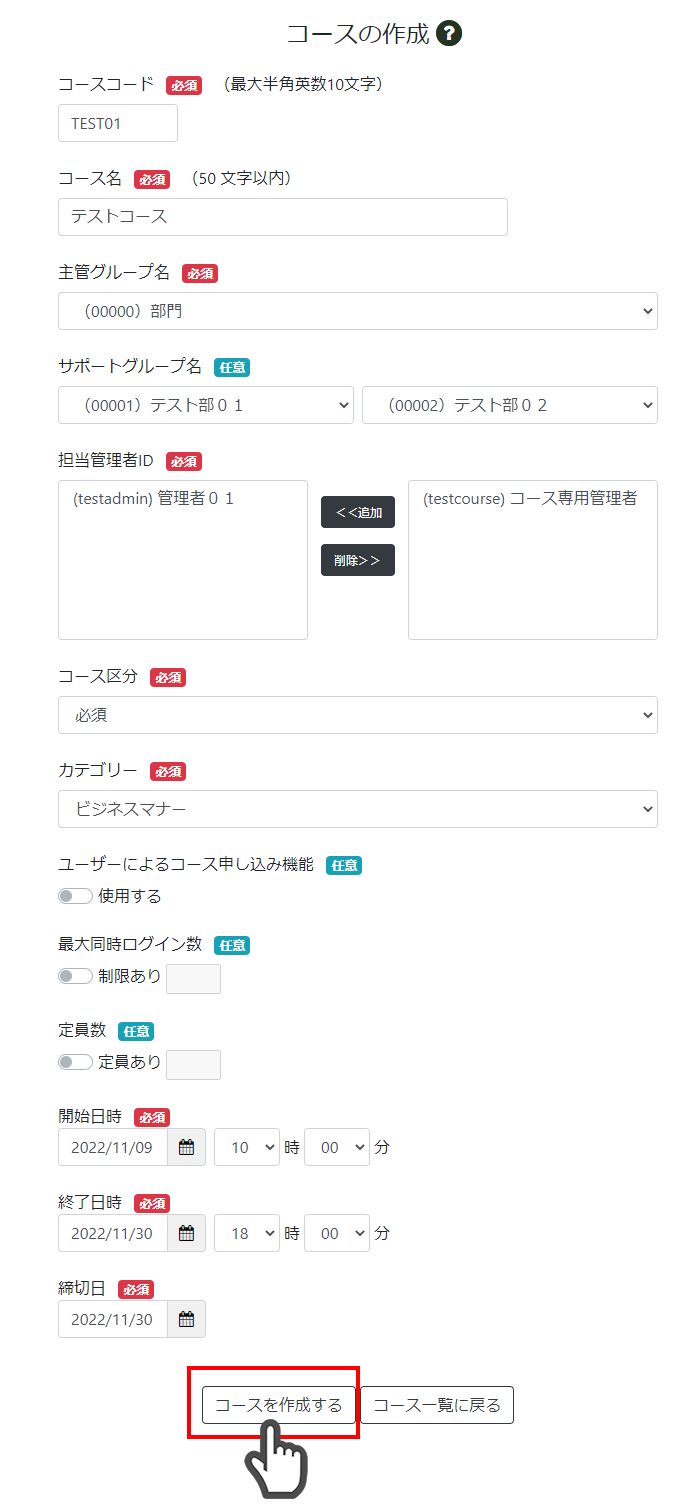Click the 削除>> button
700x1504 pixels.
point(358,560)
